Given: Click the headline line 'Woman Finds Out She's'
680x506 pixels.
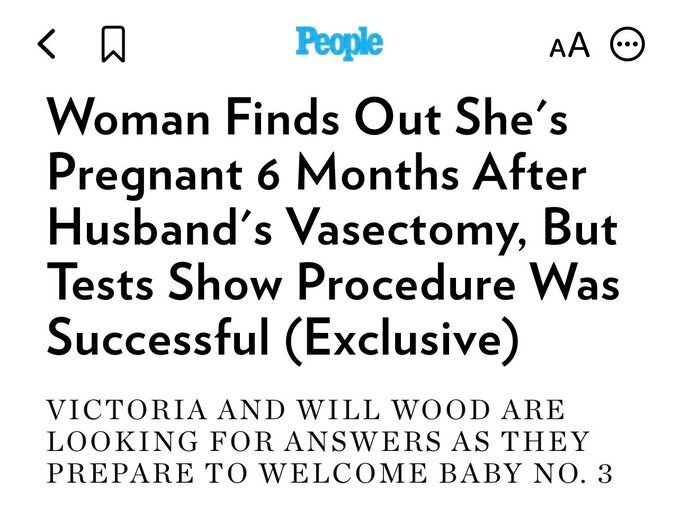Looking at the screenshot, I should tap(307, 118).
